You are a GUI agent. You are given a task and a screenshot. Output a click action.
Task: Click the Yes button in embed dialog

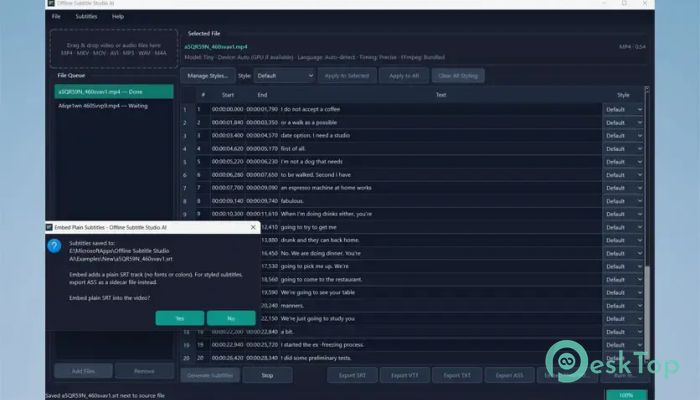tap(180, 318)
